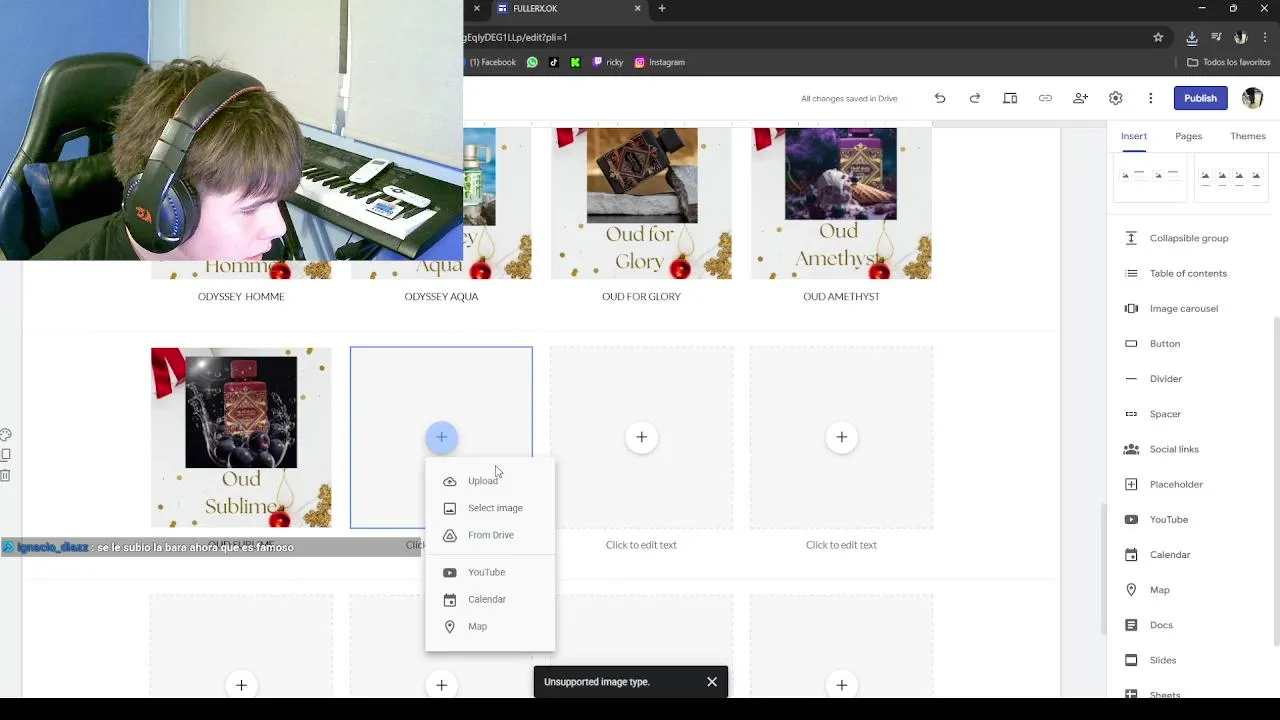Select the Oud for Glory image

tap(641, 203)
